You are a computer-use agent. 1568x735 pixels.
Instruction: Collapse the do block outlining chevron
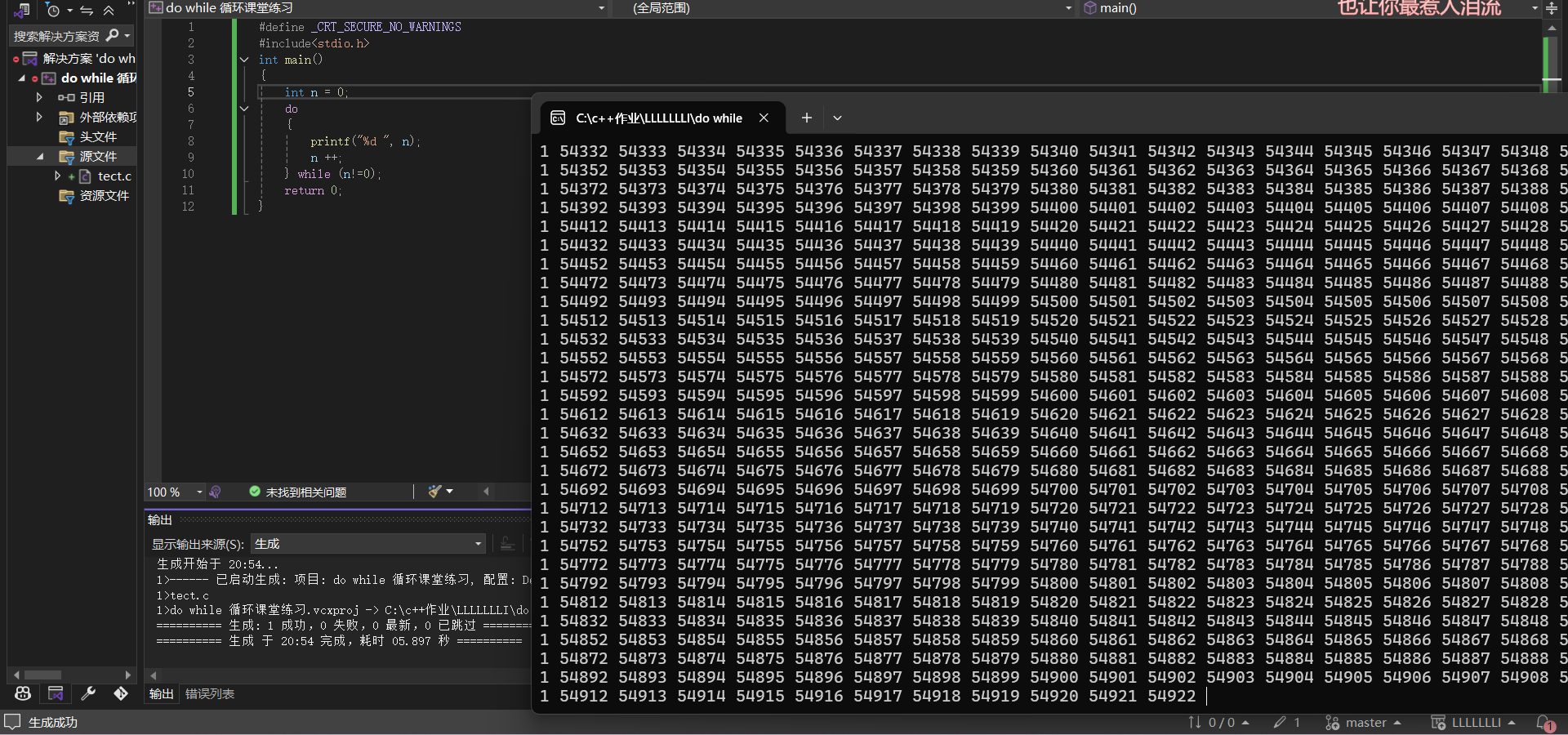(243, 109)
